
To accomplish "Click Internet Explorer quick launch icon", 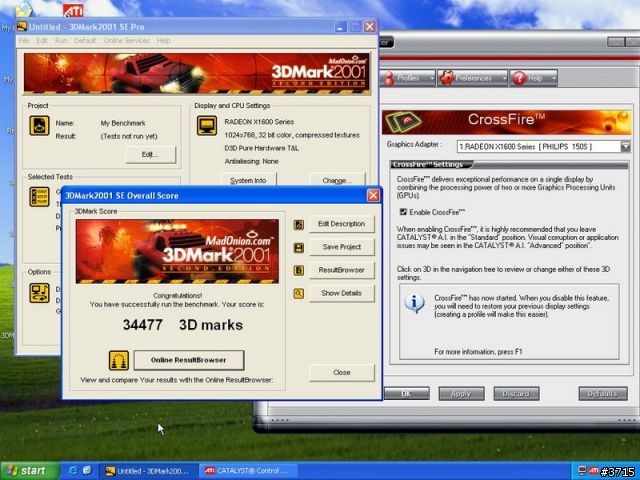I will [73, 471].
